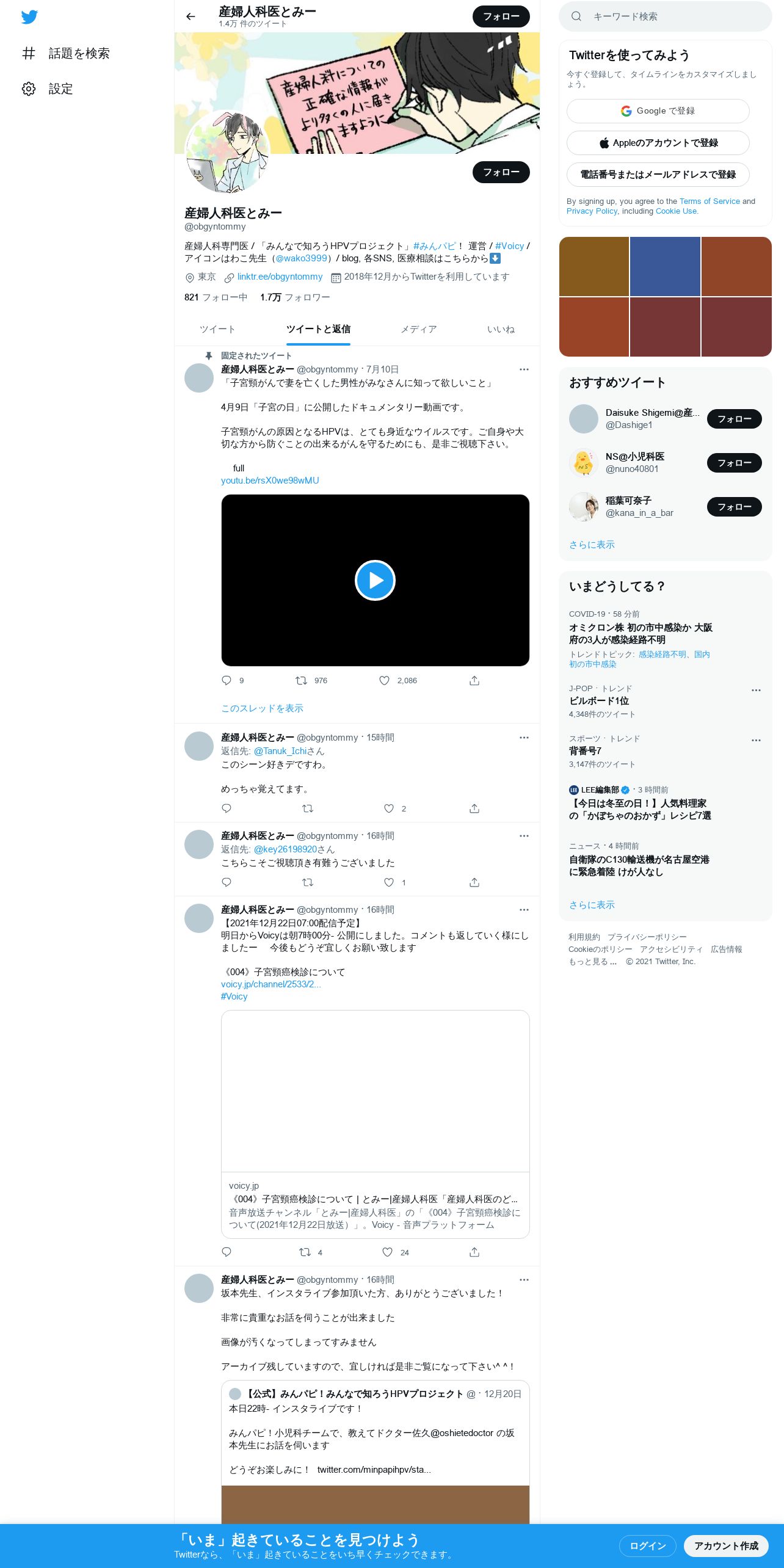Click フォロー button below banner image

coord(501,172)
